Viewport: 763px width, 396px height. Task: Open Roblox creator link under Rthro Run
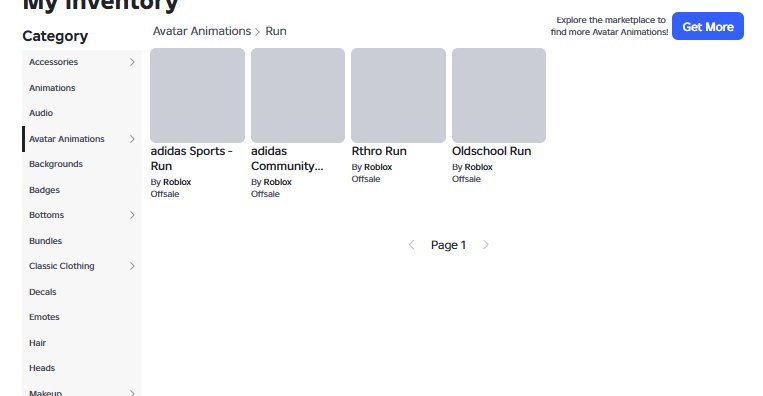(378, 167)
